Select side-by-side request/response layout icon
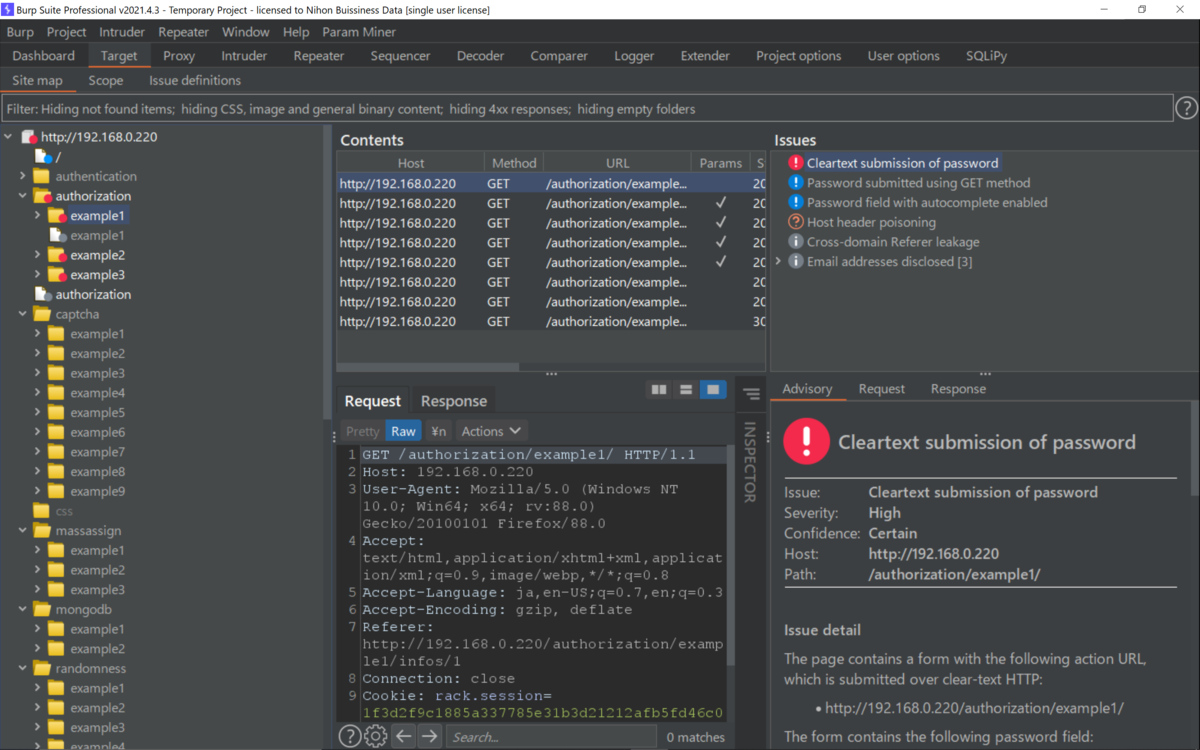Viewport: 1200px width, 750px height. [x=658, y=390]
